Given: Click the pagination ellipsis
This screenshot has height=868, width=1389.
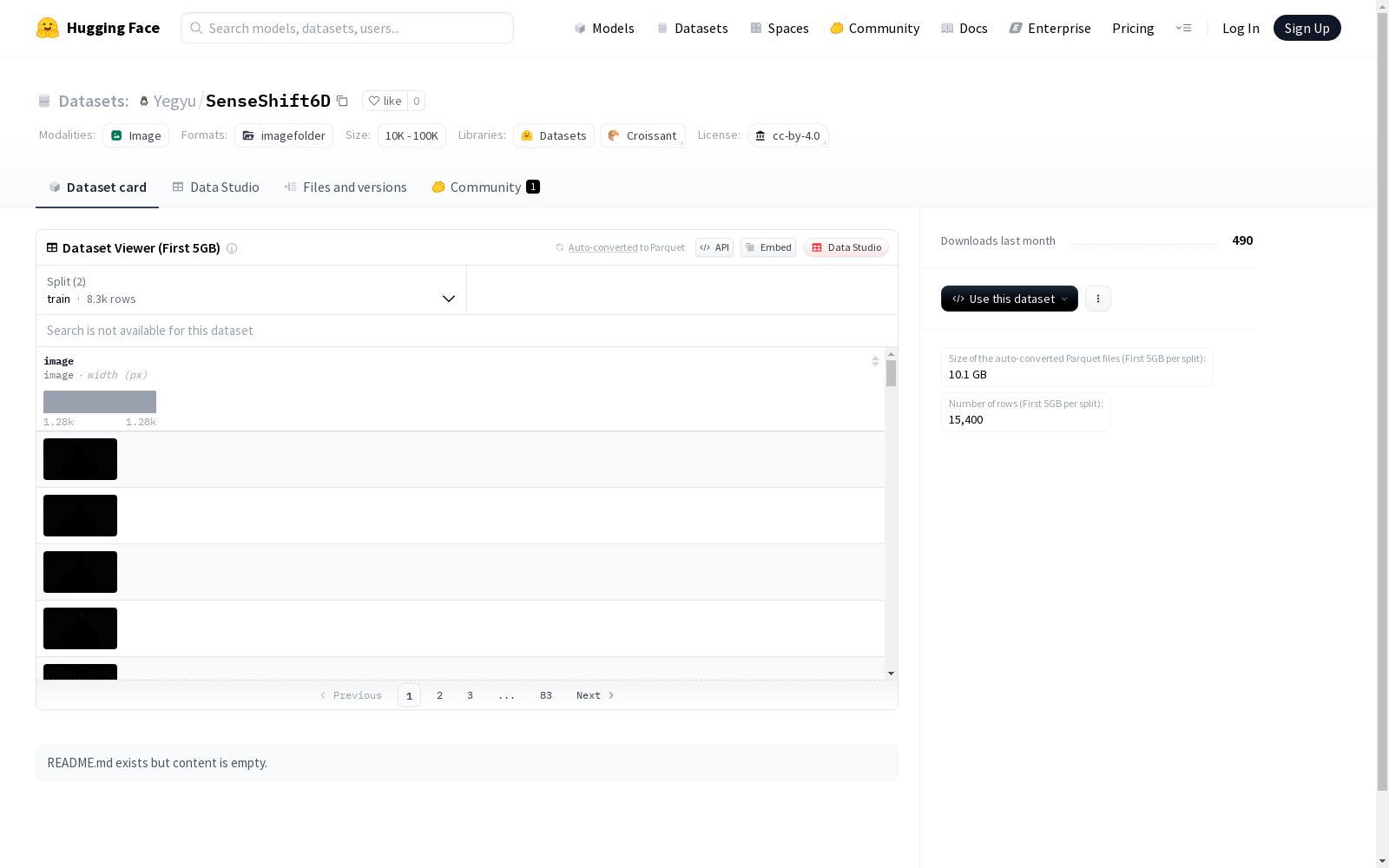Looking at the screenshot, I should [x=507, y=695].
